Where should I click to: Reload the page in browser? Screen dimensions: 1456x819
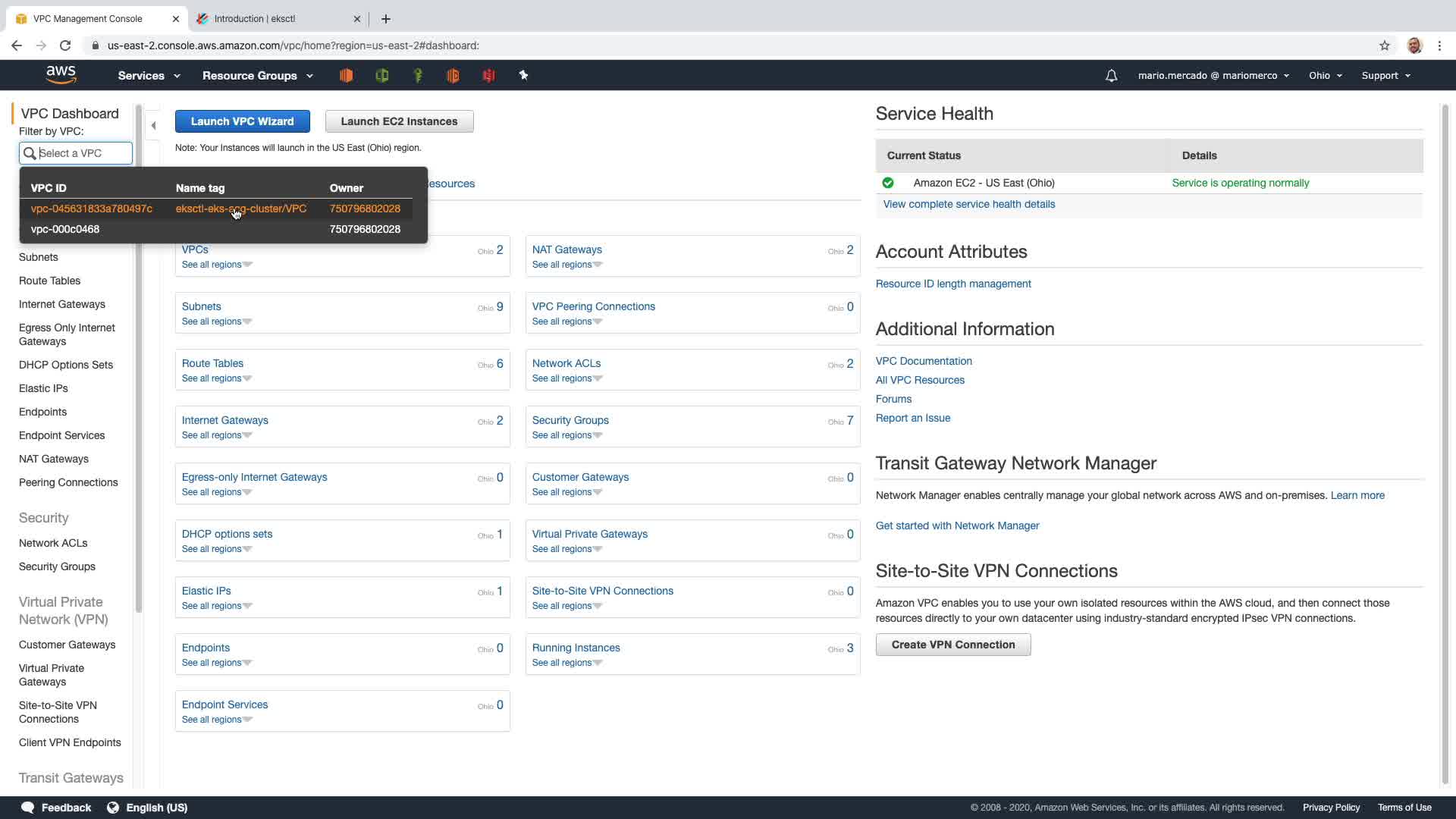coord(65,45)
